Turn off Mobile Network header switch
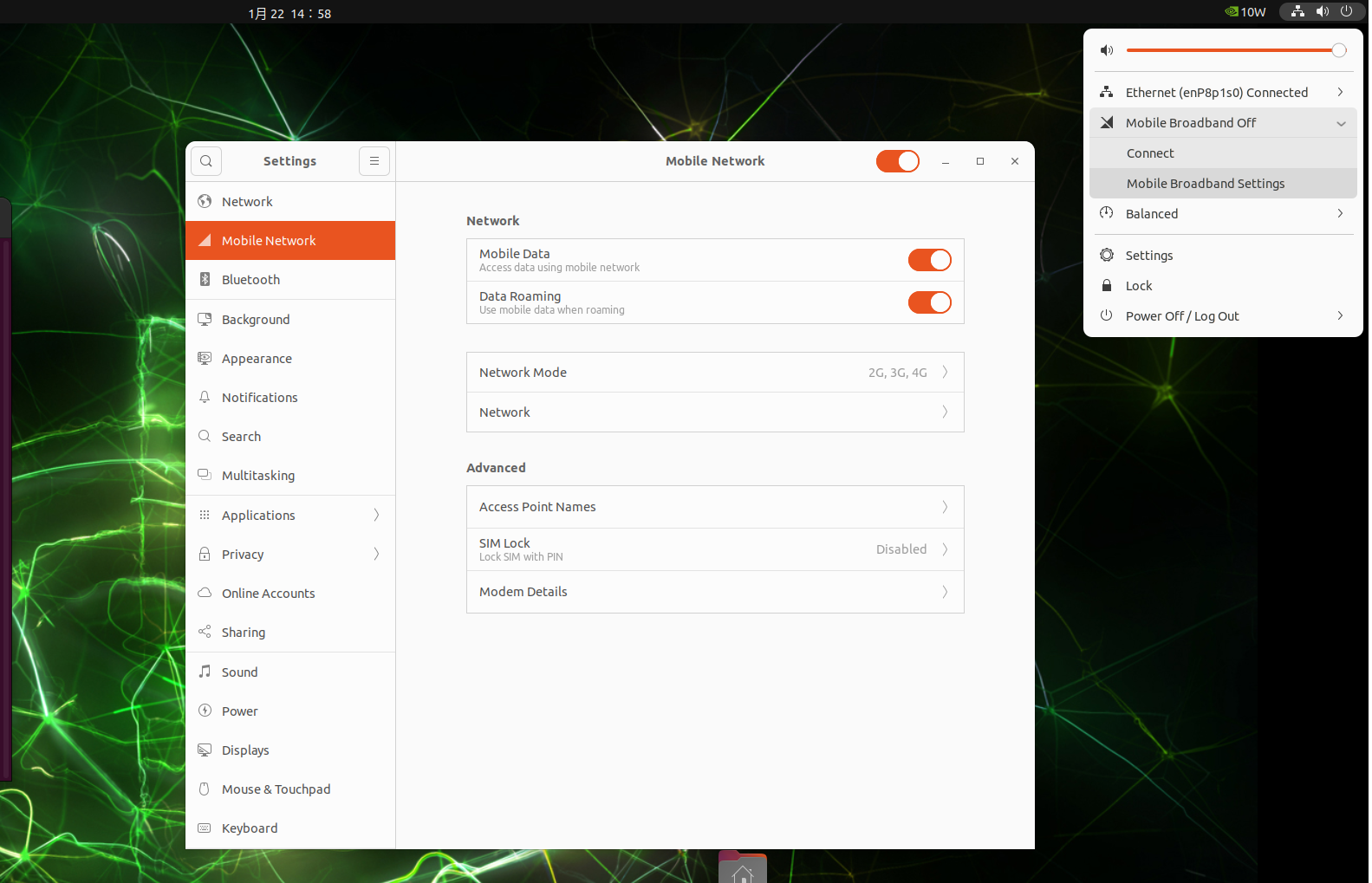The width and height of the screenshot is (1372, 883). (x=897, y=161)
